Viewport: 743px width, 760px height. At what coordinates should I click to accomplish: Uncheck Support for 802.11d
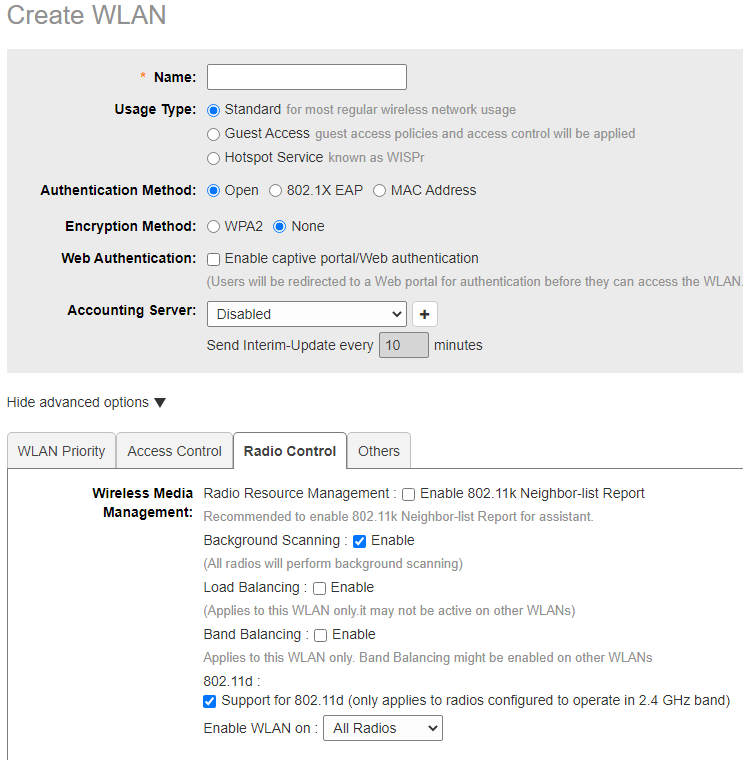210,701
